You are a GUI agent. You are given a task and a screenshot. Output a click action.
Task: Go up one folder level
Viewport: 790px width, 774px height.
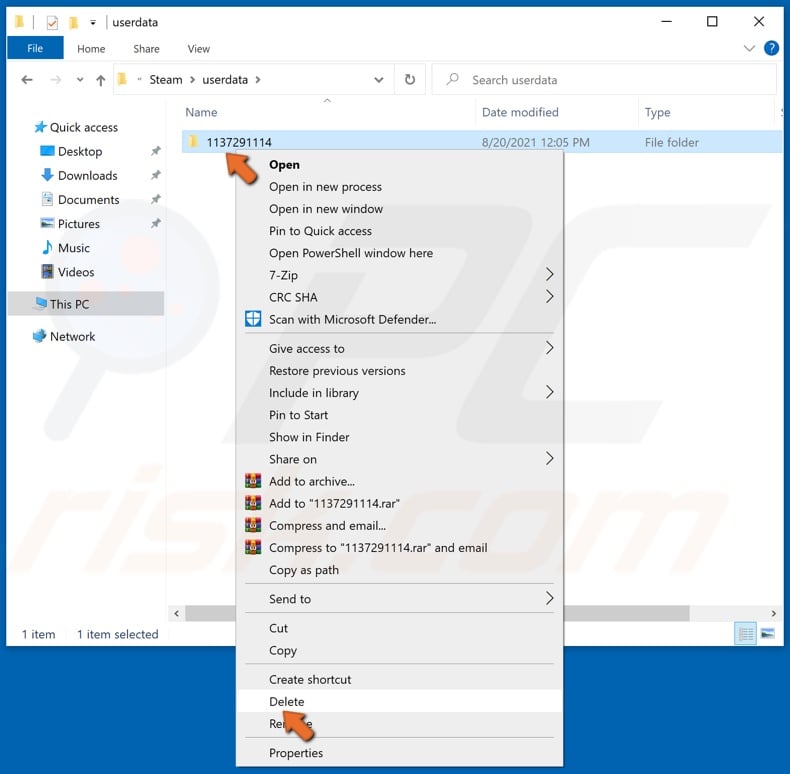[x=100, y=80]
